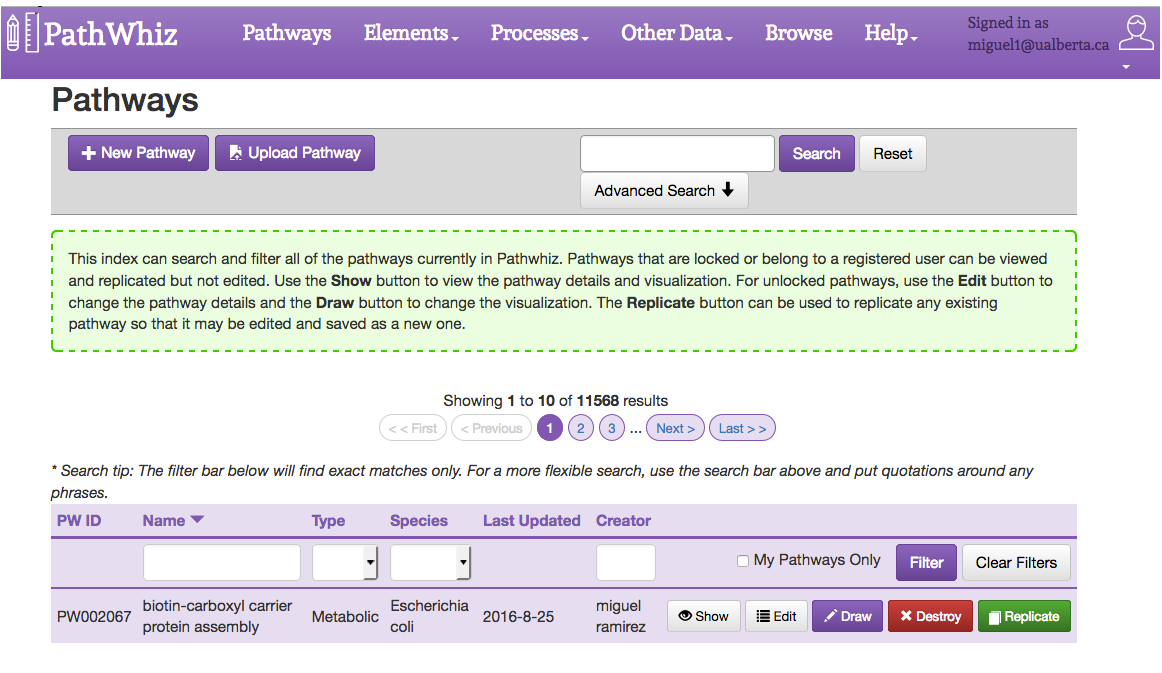Click the First page link
The image size is (1162, 673).
click(413, 428)
